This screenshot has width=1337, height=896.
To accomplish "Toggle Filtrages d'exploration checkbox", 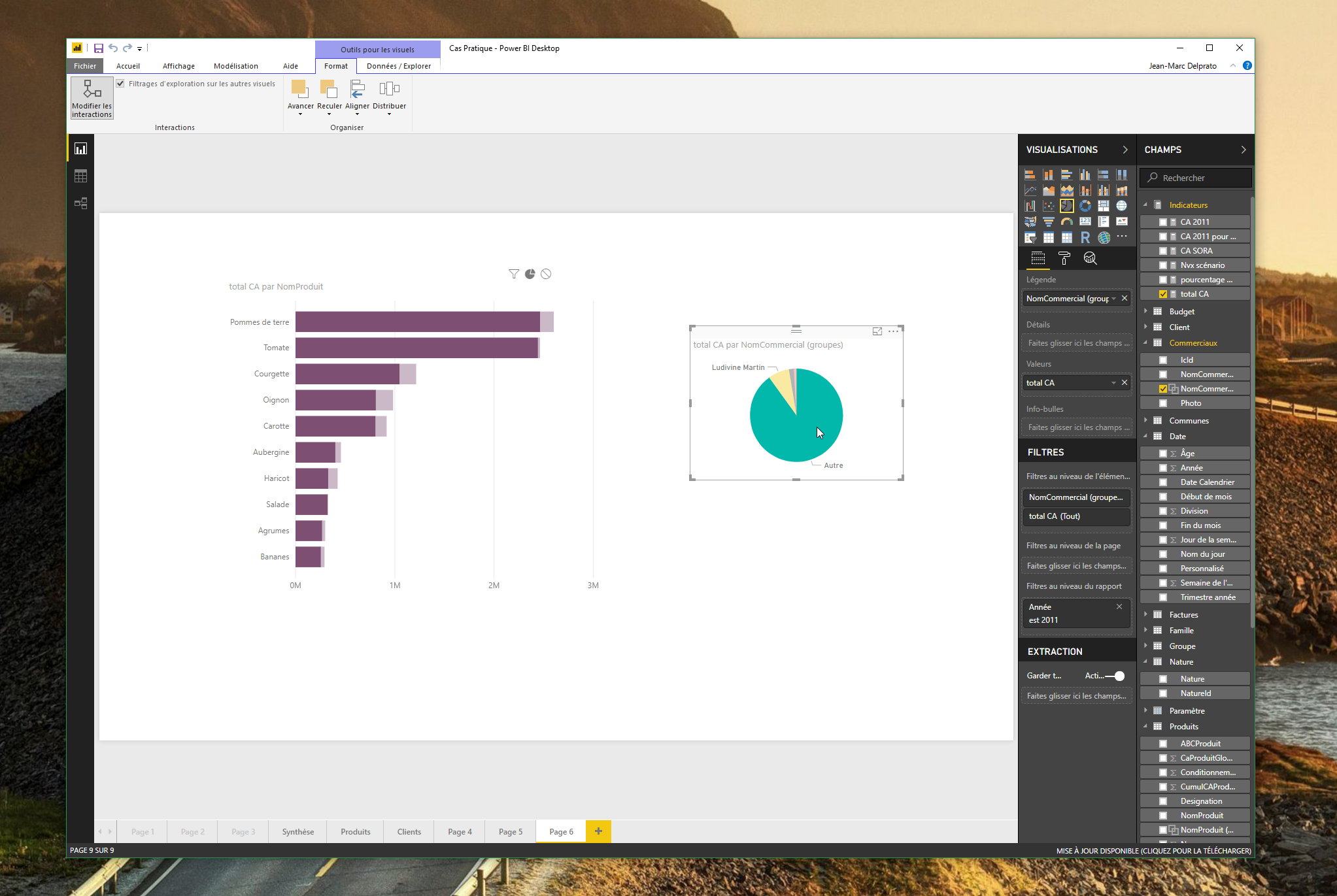I will 120,84.
